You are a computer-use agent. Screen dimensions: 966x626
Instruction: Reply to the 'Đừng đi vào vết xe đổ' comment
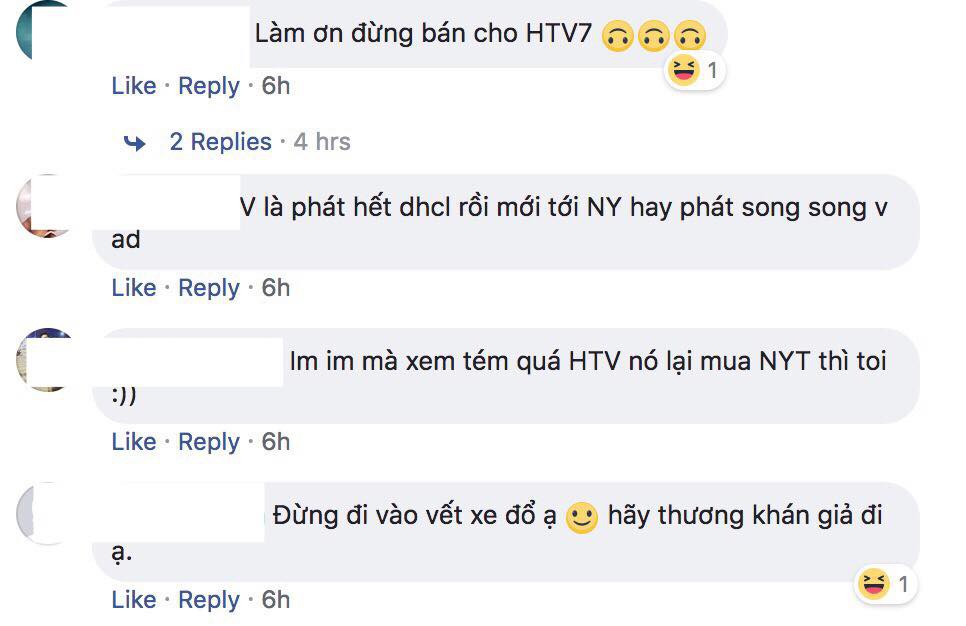tap(209, 600)
